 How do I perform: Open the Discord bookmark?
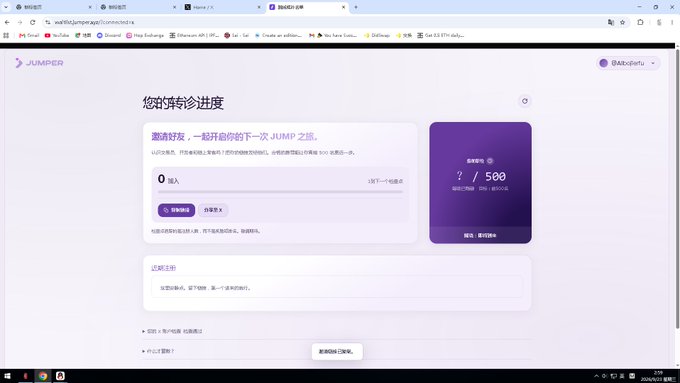[109, 36]
